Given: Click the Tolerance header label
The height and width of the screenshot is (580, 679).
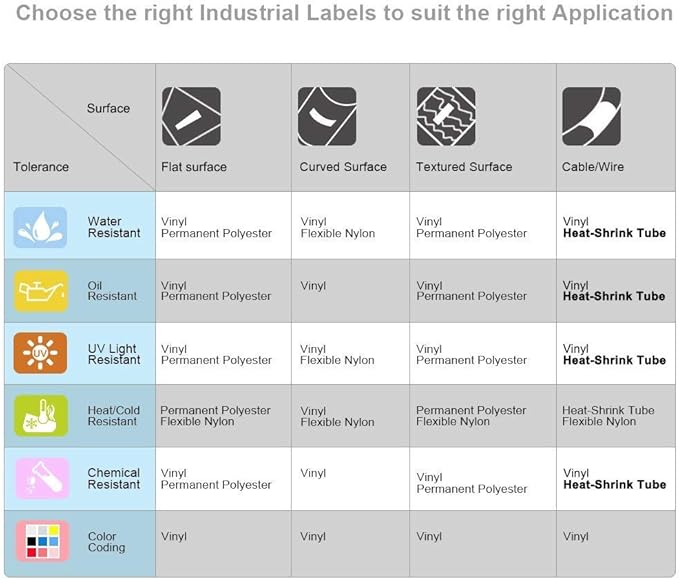Looking at the screenshot, I should click(41, 167).
